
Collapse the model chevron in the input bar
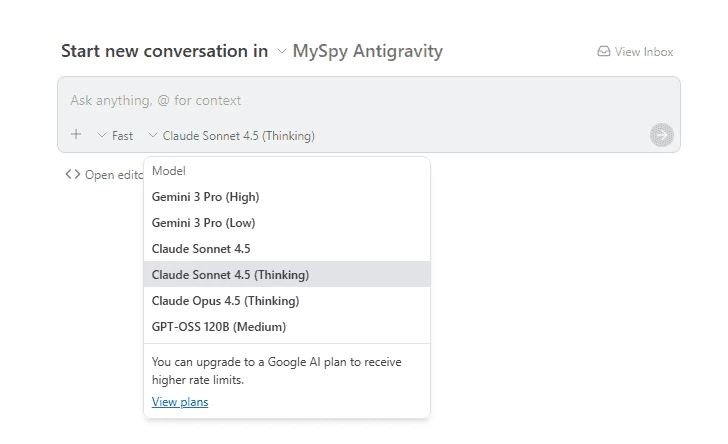click(x=152, y=136)
